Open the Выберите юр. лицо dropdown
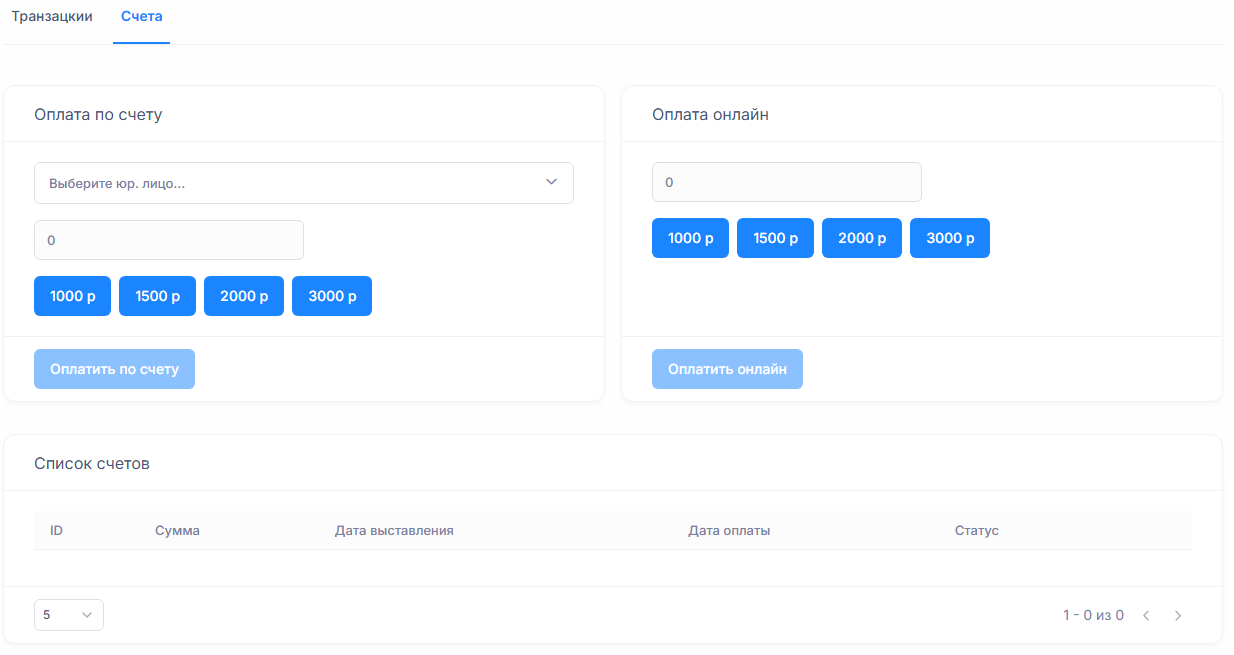 (x=303, y=183)
